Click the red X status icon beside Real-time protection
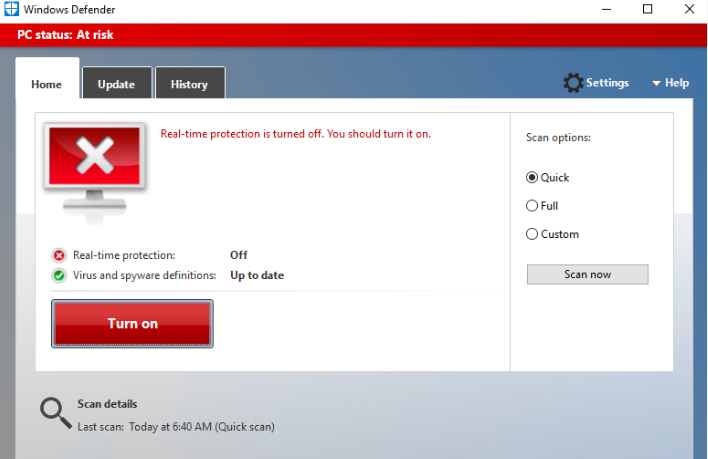The height and width of the screenshot is (459, 708). pyautogui.click(x=59, y=255)
